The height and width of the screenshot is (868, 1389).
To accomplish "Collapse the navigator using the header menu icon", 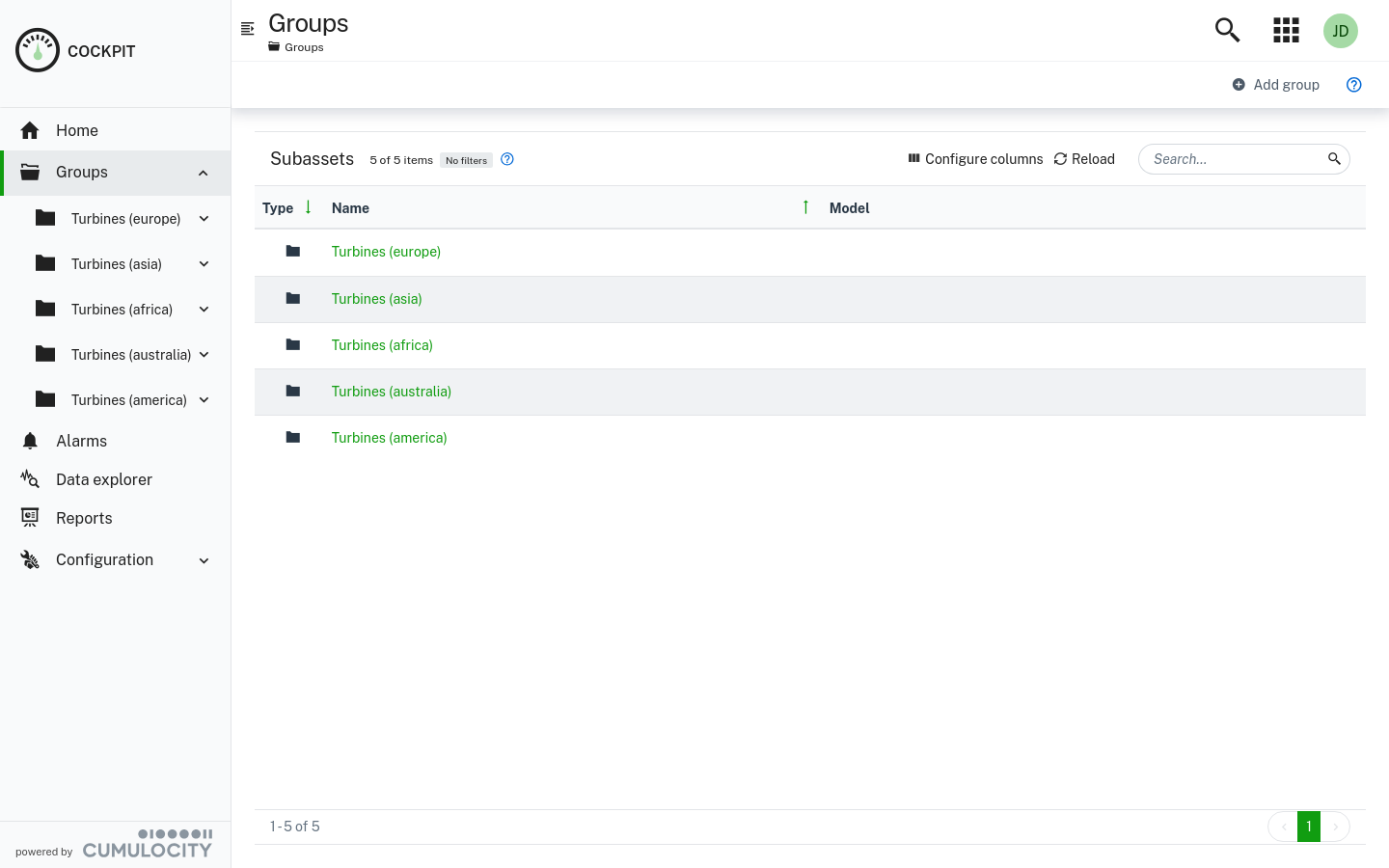I will point(248,29).
